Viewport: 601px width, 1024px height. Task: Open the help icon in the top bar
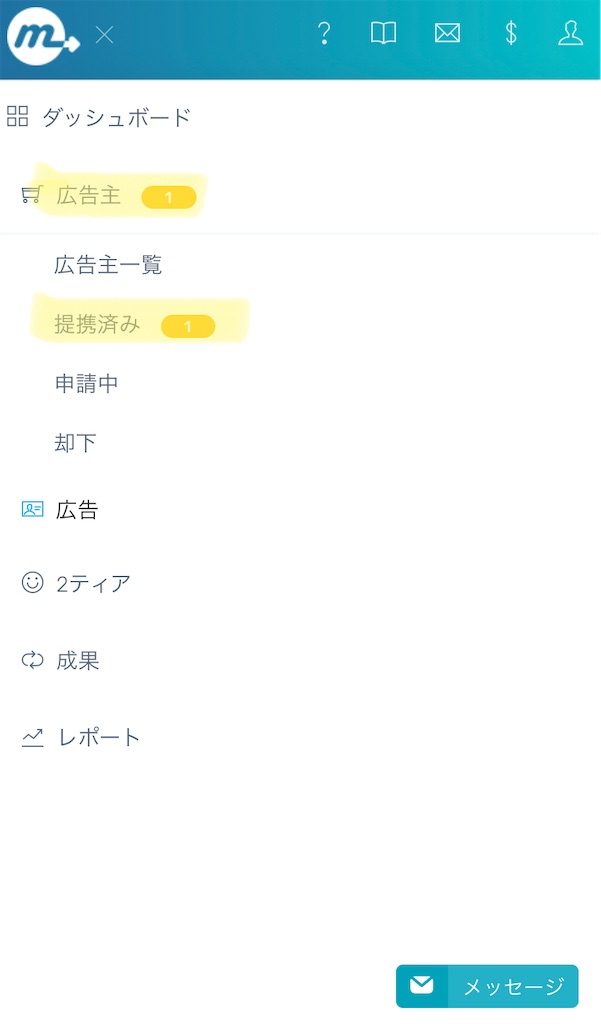point(324,33)
